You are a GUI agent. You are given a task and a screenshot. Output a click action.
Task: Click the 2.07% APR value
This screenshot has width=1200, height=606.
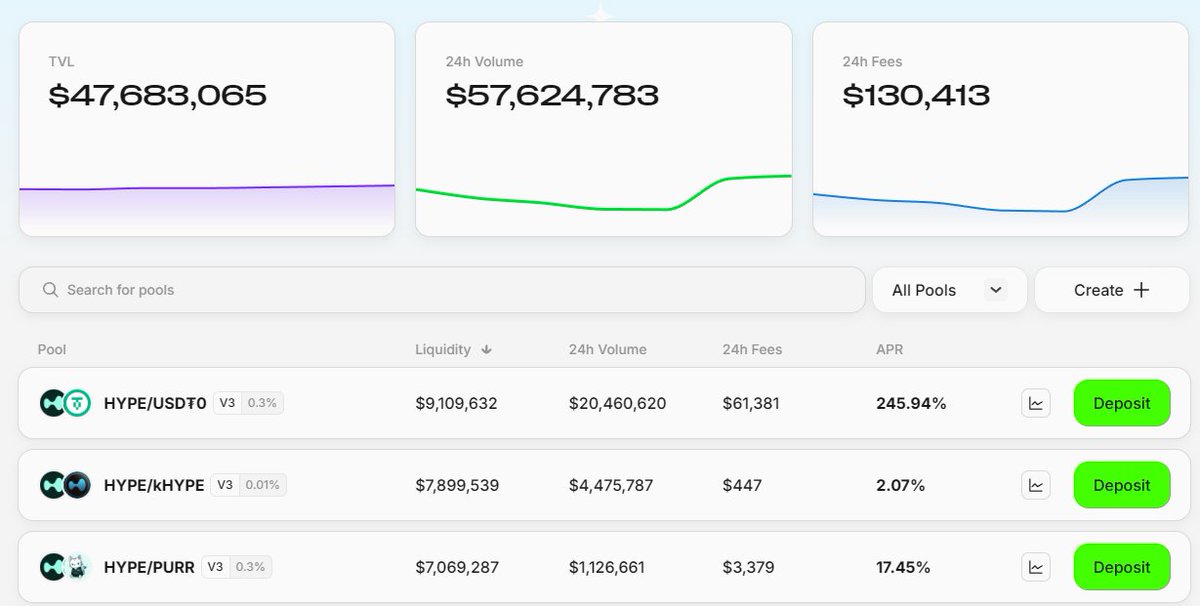[x=900, y=485]
